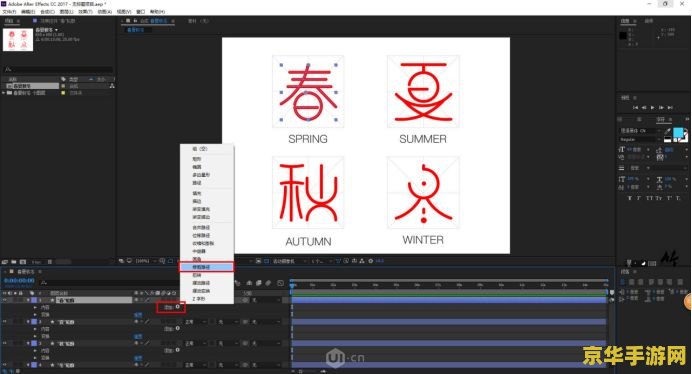Image resolution: width=692 pixels, height=374 pixels.
Task: Toggle faux bold in Character panel
Action: point(630,198)
